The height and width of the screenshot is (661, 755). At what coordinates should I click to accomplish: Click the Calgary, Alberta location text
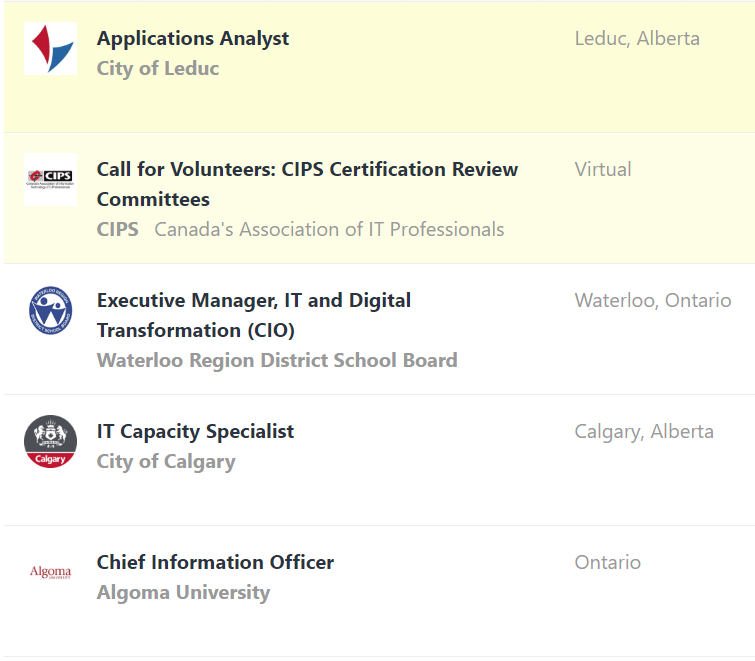[644, 432]
